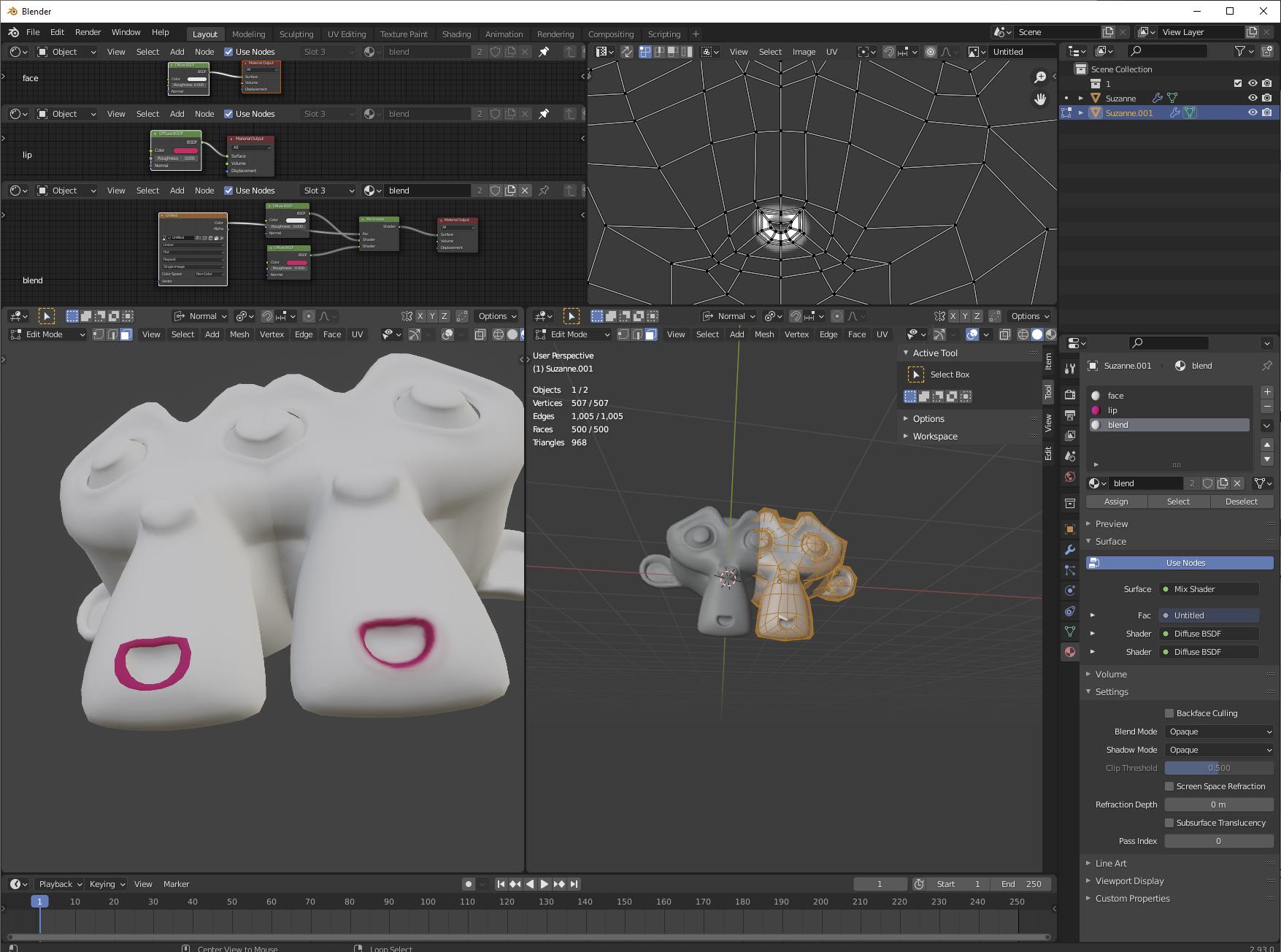Click the Deselect button
The image size is (1281, 952).
[1242, 502]
